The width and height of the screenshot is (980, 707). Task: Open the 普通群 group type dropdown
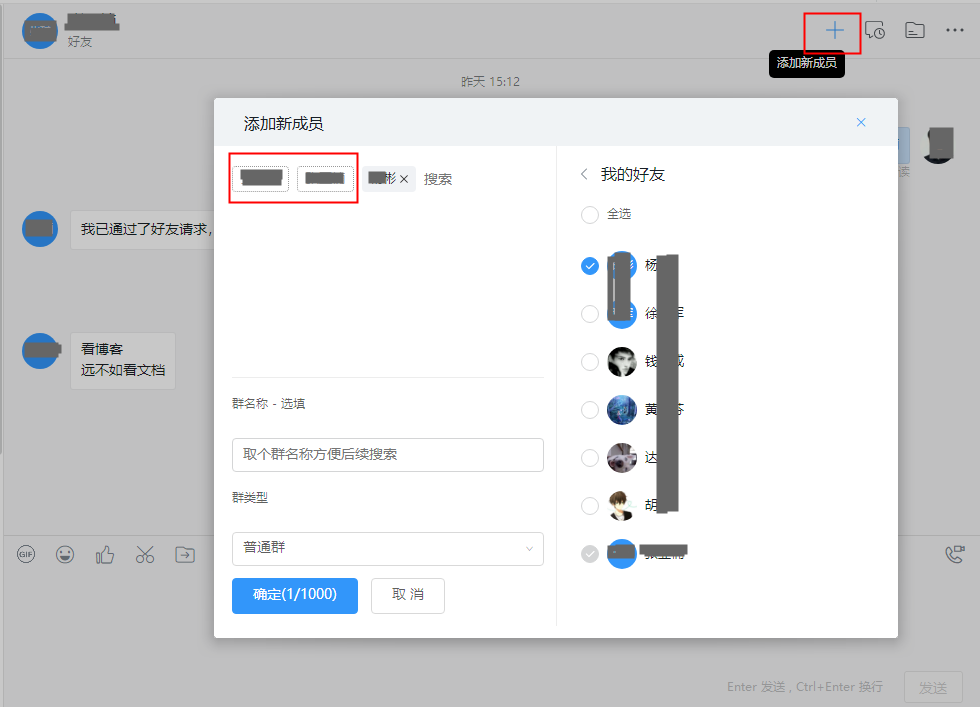(x=388, y=548)
